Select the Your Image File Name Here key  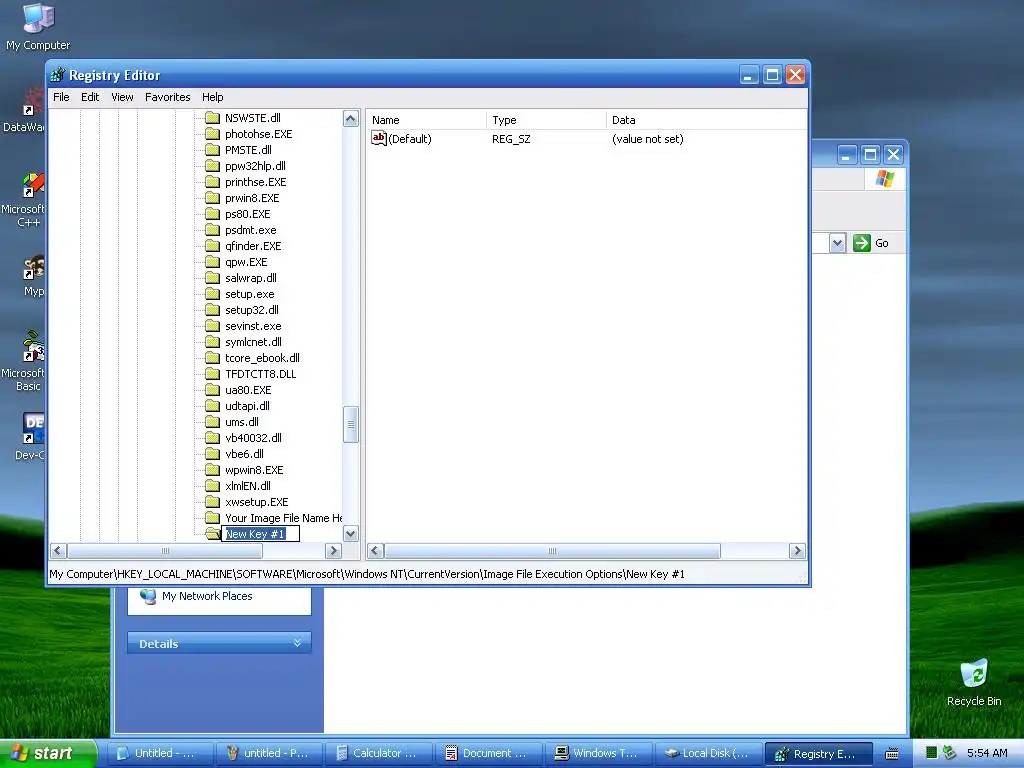click(x=283, y=518)
